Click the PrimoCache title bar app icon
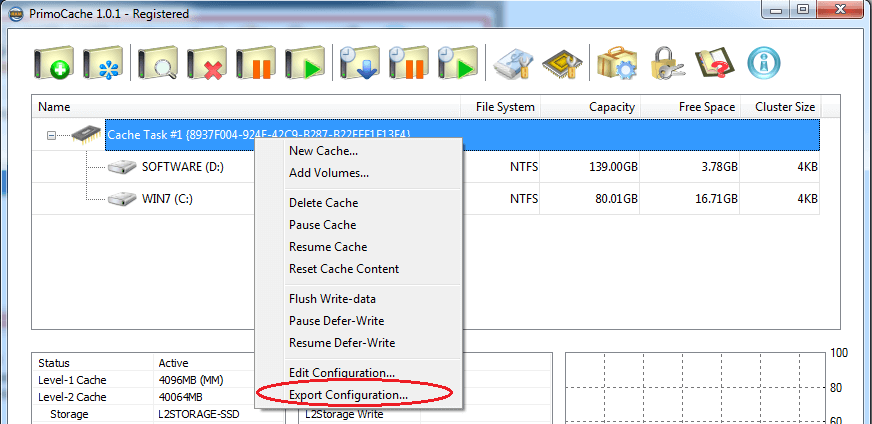Viewport: 872px width, 424px height. 18,13
